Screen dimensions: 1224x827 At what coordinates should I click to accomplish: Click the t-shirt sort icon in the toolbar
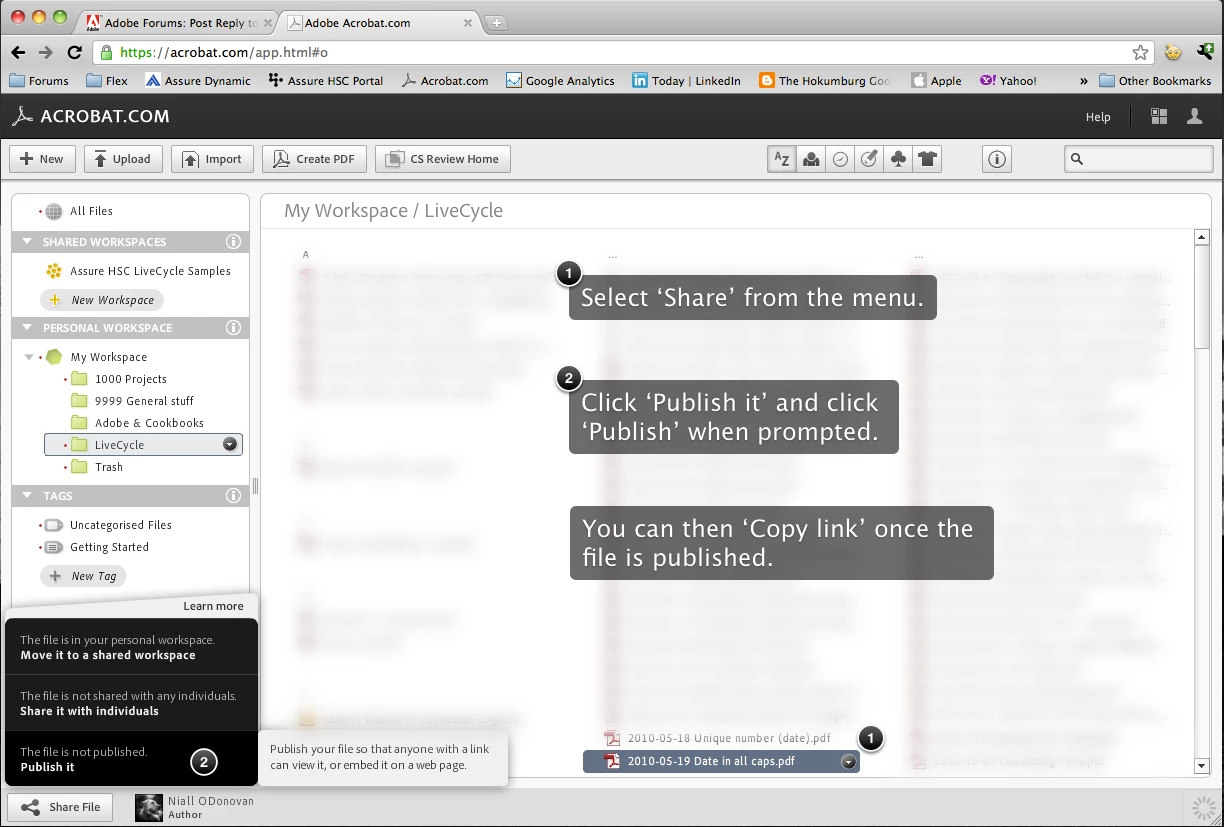point(927,159)
